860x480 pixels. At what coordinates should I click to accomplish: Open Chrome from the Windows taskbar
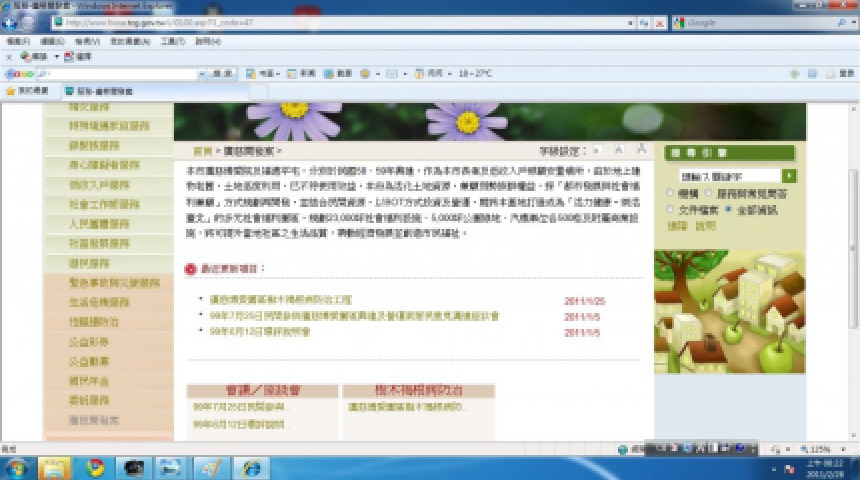95,467
